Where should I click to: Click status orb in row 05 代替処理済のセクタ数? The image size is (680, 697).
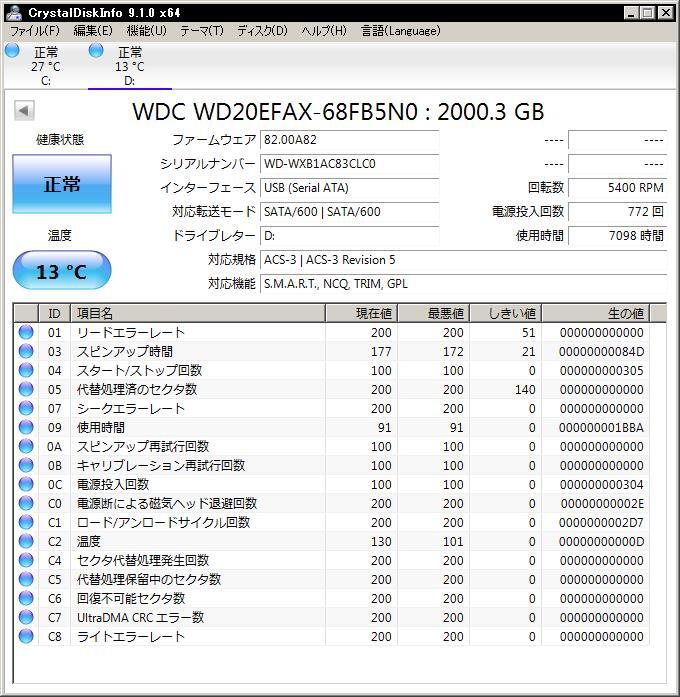click(x=26, y=389)
